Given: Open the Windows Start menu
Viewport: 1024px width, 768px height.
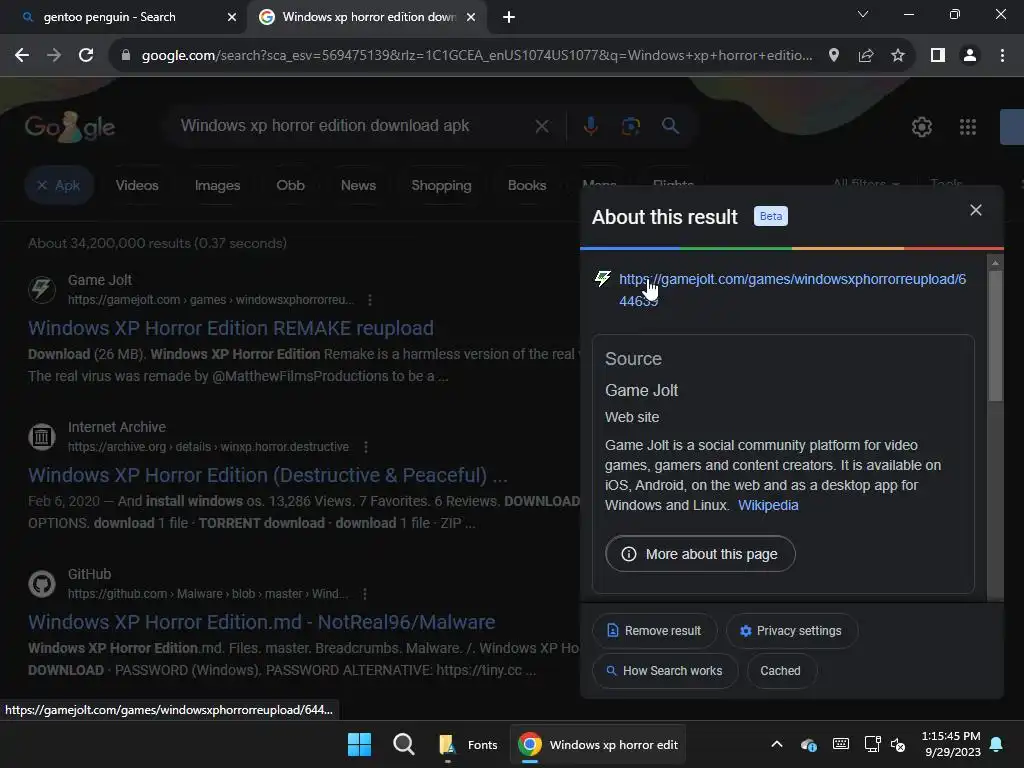Looking at the screenshot, I should (x=359, y=744).
